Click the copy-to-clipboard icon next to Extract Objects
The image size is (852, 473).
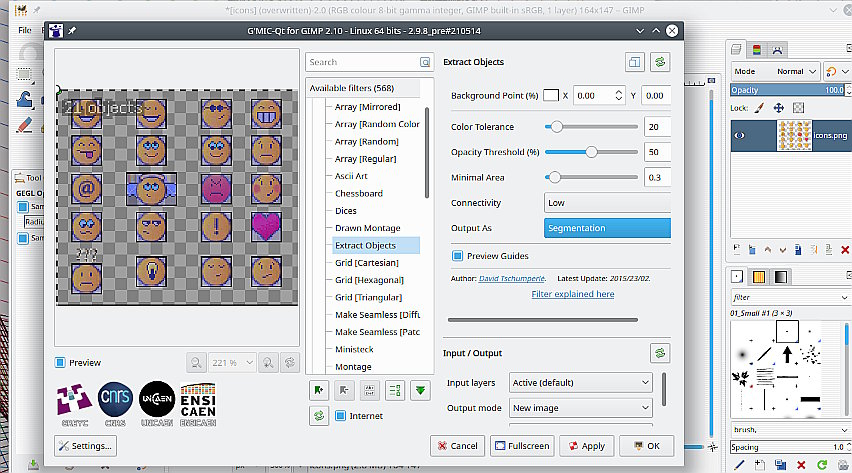(x=635, y=62)
